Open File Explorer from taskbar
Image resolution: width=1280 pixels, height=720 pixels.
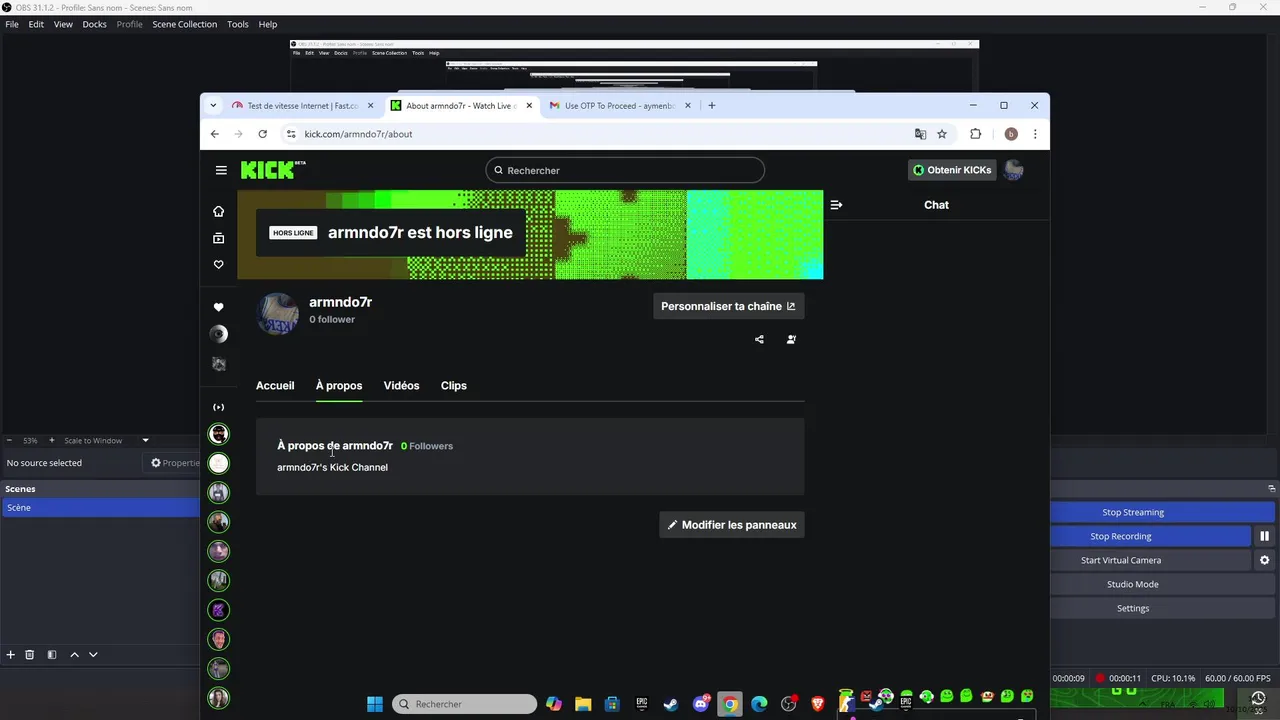pos(583,704)
